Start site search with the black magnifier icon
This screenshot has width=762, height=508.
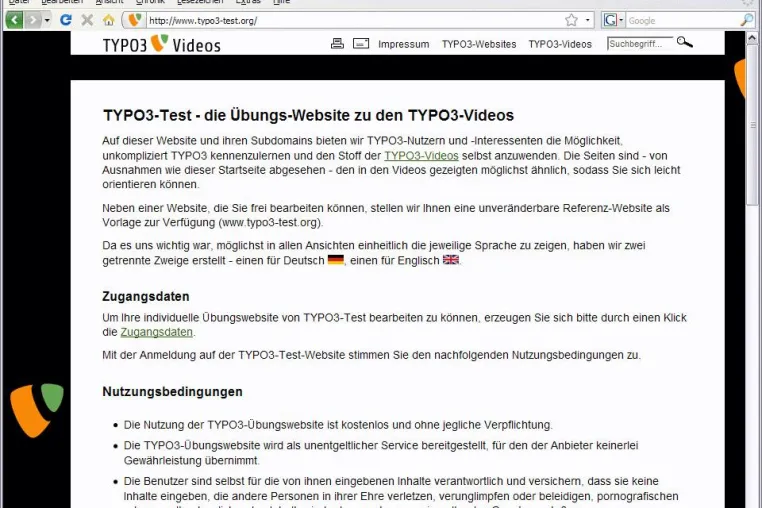[x=685, y=42]
